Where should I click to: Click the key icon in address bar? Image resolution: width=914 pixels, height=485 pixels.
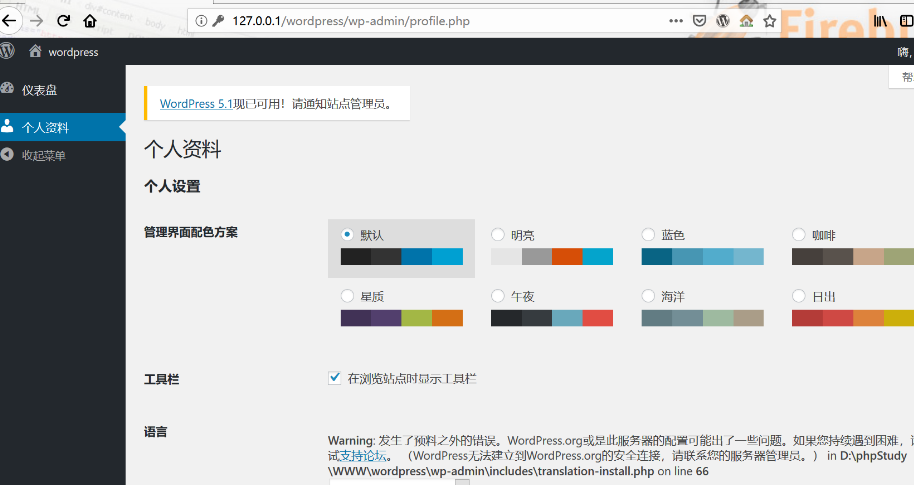pos(218,21)
